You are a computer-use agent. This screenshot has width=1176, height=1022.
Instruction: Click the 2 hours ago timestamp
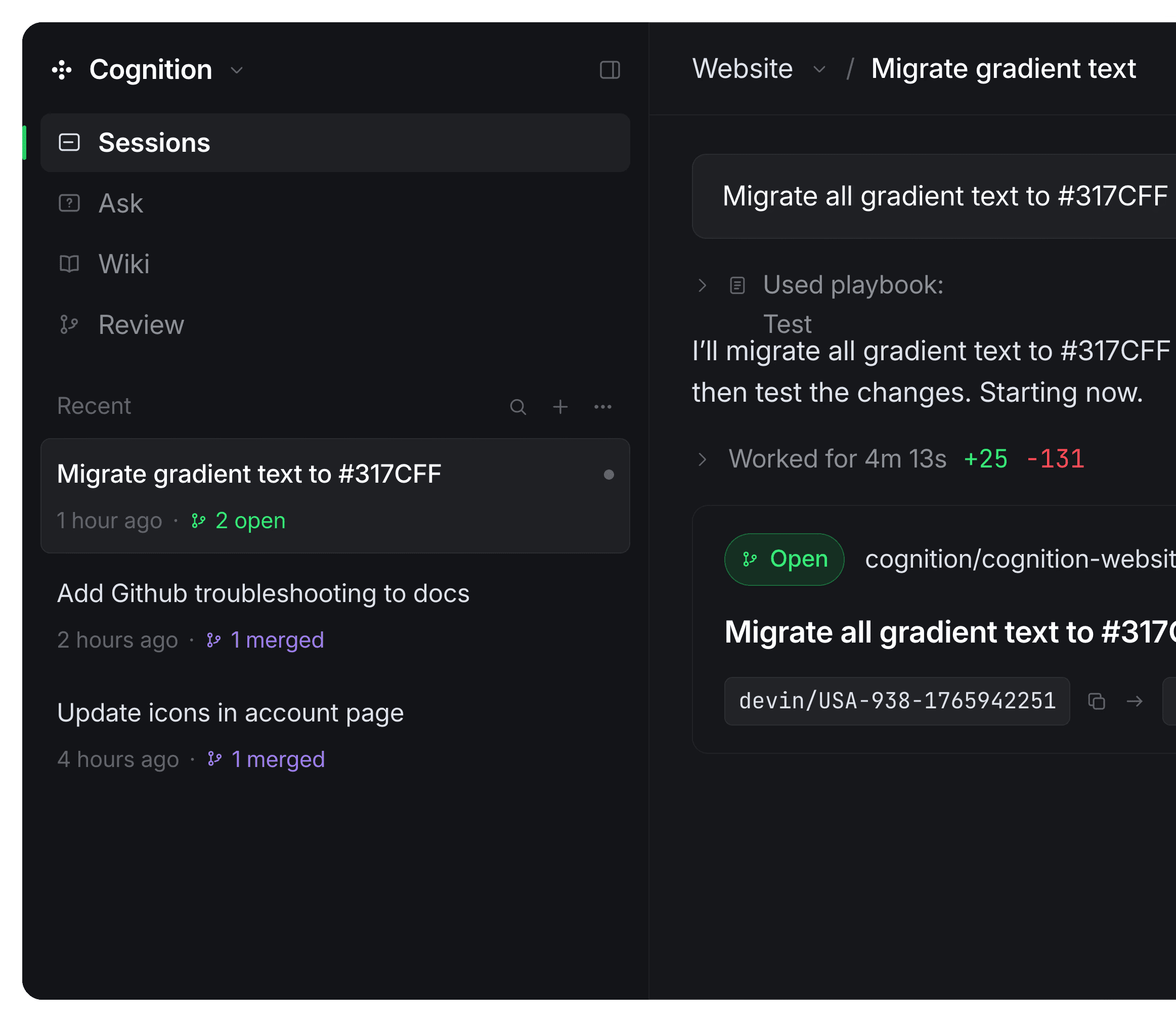point(117,640)
